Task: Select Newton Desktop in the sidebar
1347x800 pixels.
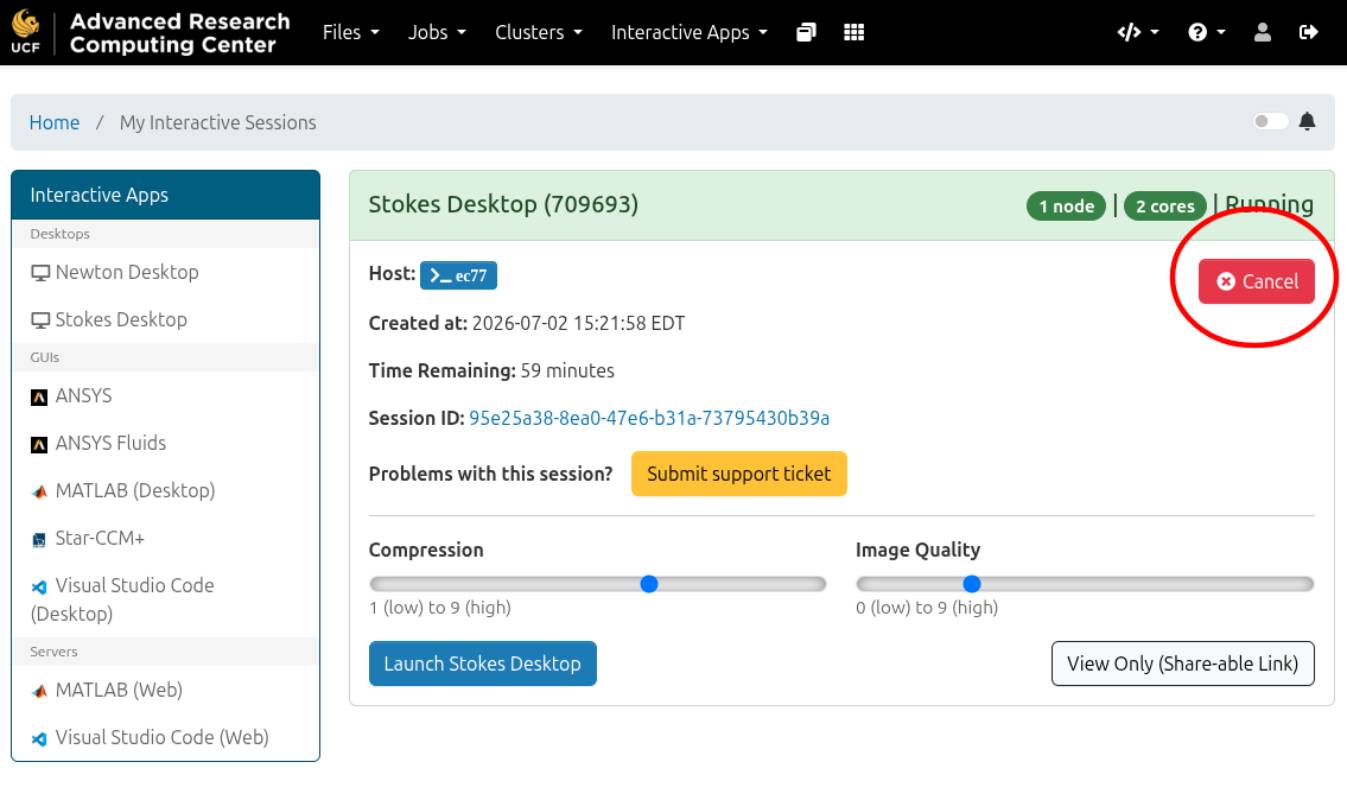Action: 165,272
